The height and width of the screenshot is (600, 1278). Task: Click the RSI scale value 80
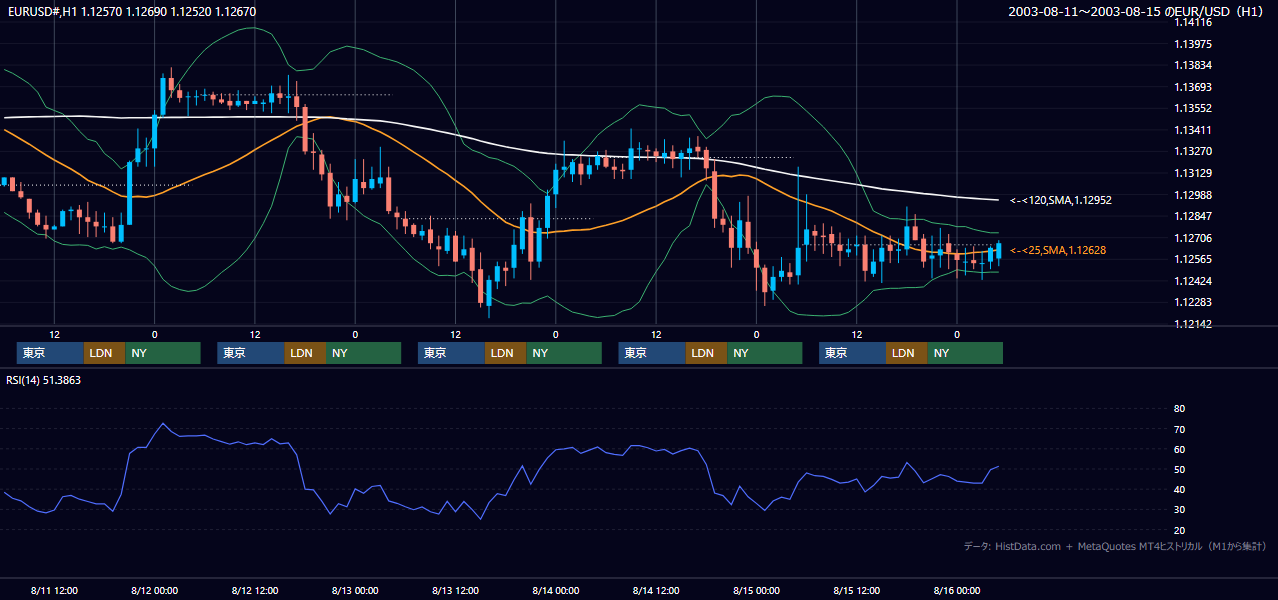[1179, 409]
